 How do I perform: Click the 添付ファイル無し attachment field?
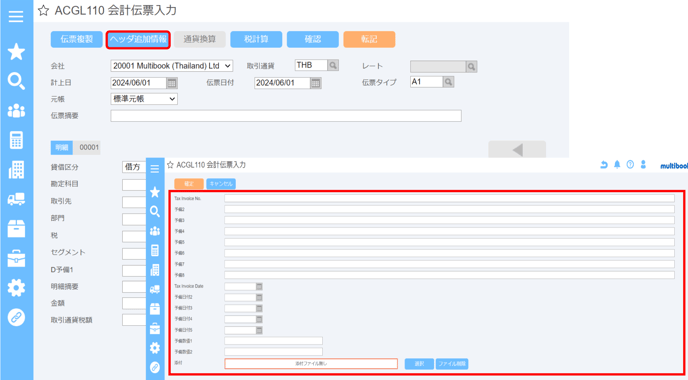click(x=311, y=364)
